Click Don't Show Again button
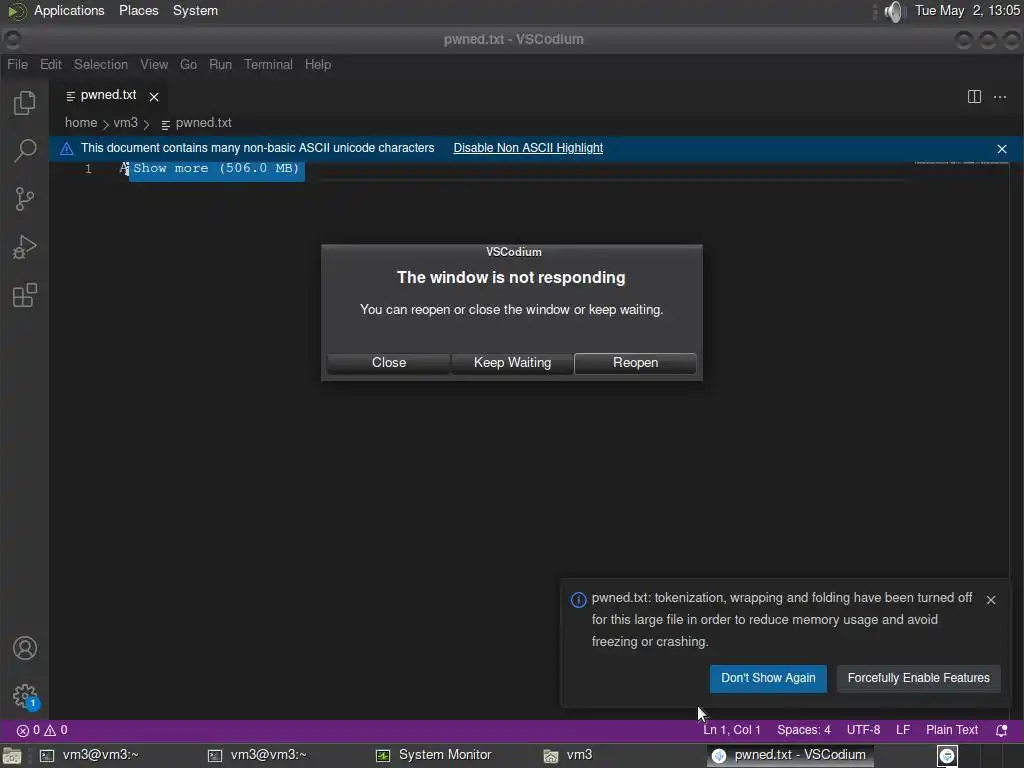Screen dimensions: 1024x768 point(768,678)
